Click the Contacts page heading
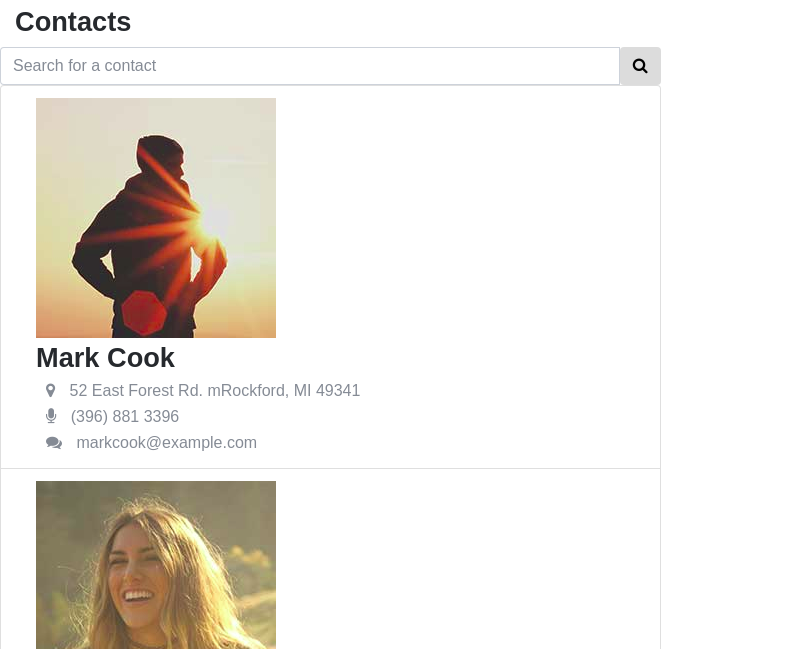 (x=73, y=22)
